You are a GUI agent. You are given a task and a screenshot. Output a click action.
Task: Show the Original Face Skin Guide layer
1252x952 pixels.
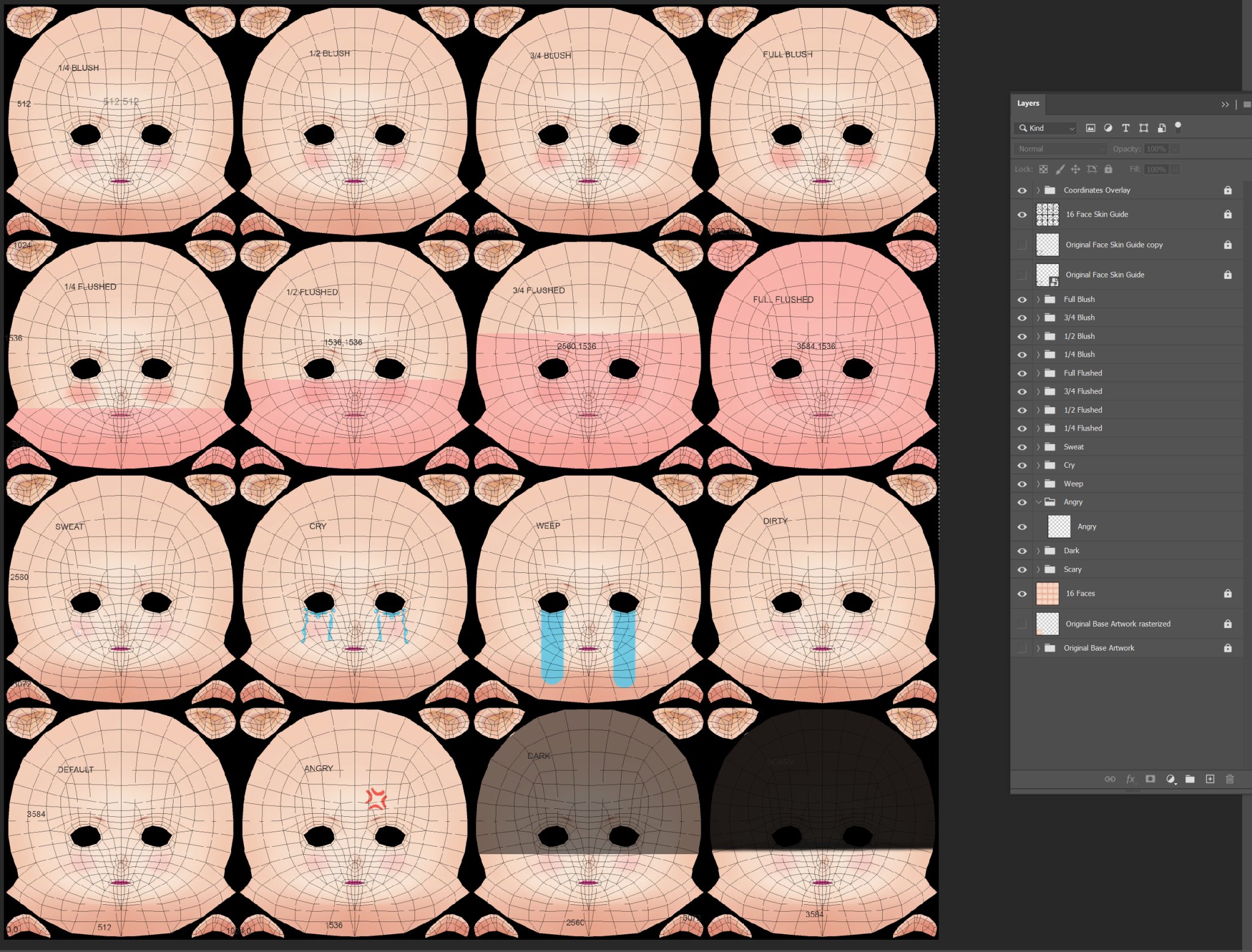click(x=1022, y=275)
